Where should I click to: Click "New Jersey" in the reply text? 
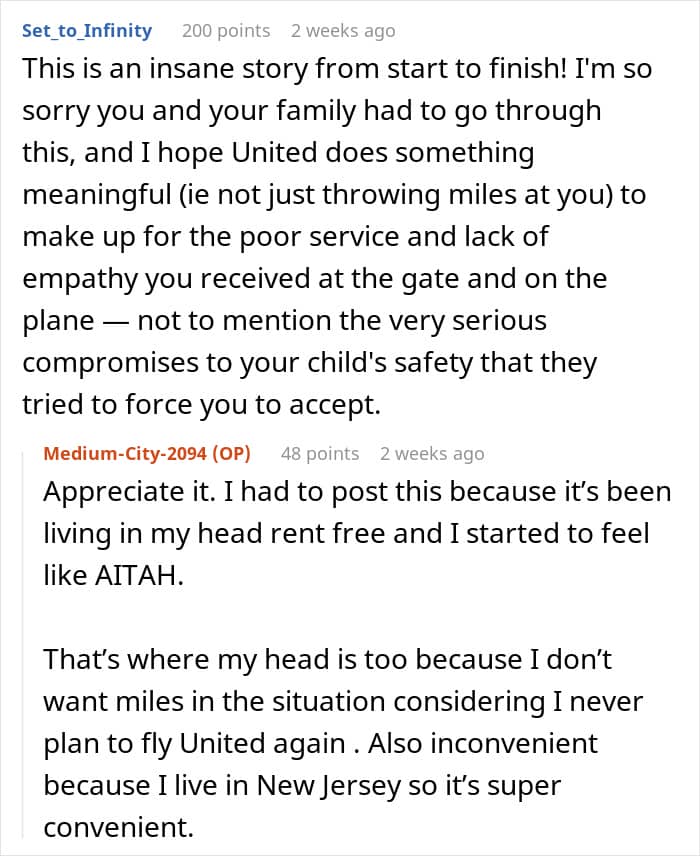click(x=329, y=786)
